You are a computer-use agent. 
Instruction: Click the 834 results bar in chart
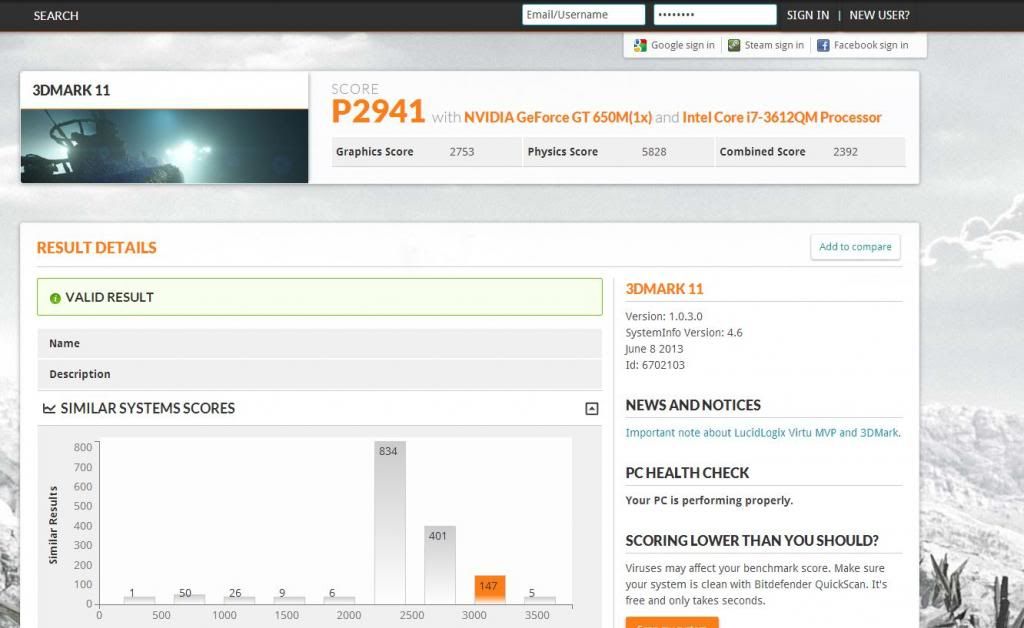390,523
